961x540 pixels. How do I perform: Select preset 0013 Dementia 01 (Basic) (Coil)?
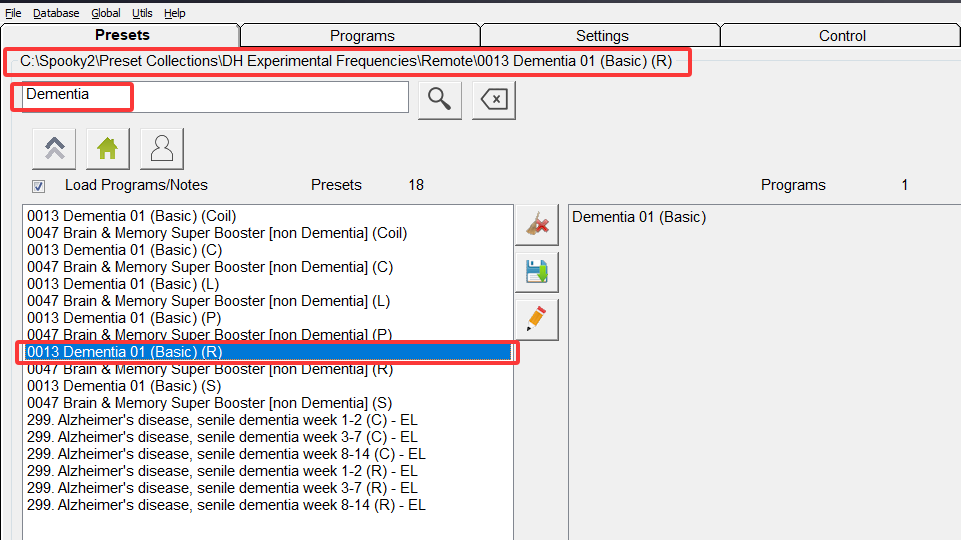pyautogui.click(x=131, y=216)
